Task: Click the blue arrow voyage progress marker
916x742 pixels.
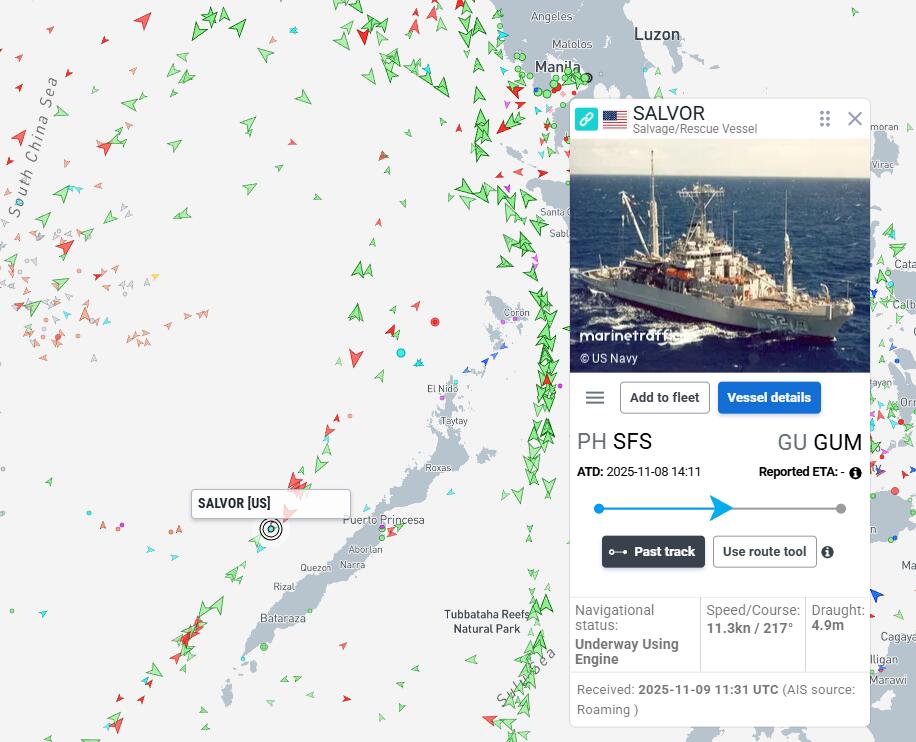Action: [721, 508]
